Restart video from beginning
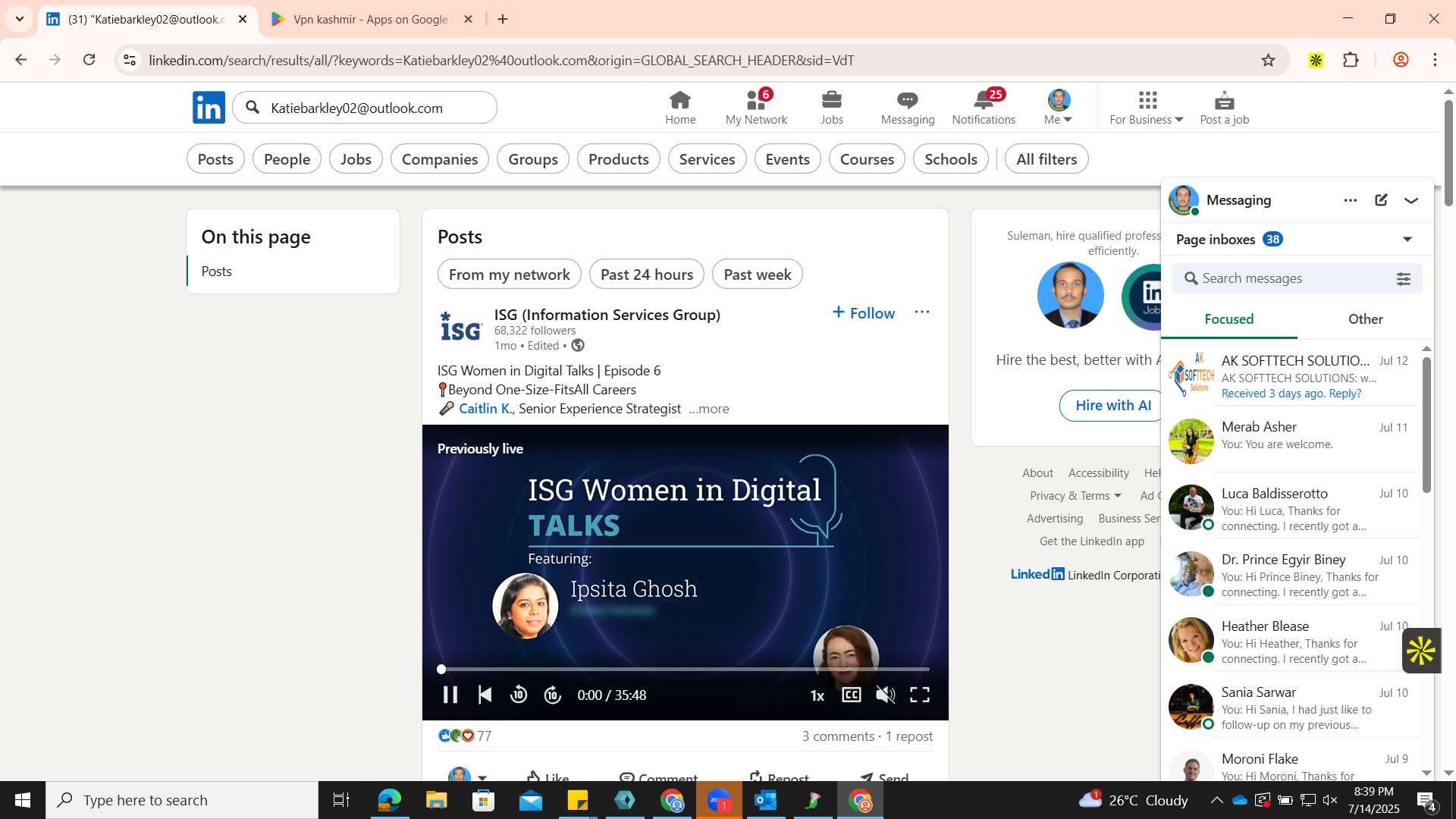1456x819 pixels. (485, 695)
